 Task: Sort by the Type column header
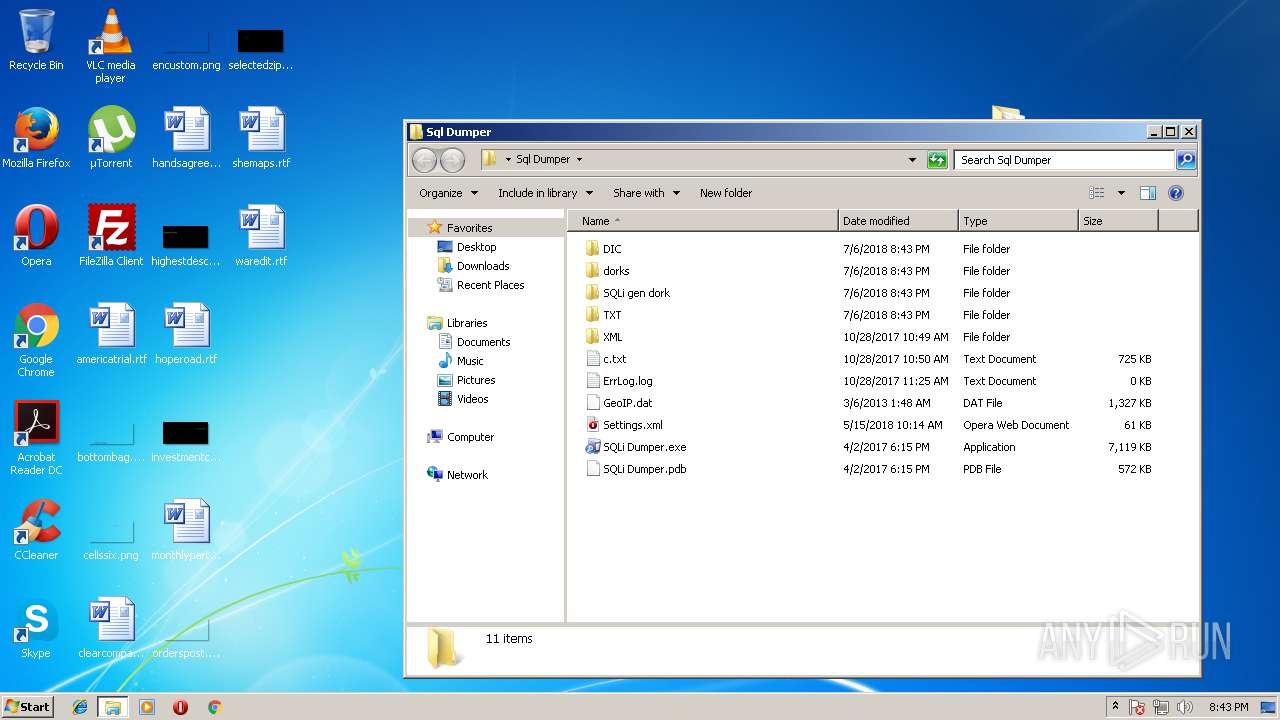[1018, 221]
